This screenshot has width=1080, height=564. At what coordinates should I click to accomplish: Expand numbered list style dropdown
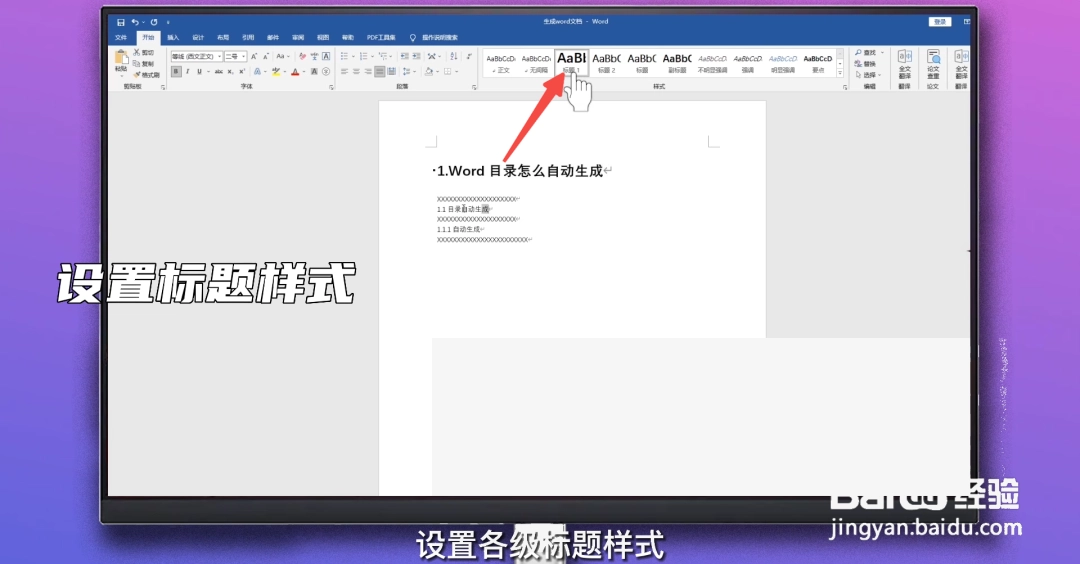click(x=373, y=56)
